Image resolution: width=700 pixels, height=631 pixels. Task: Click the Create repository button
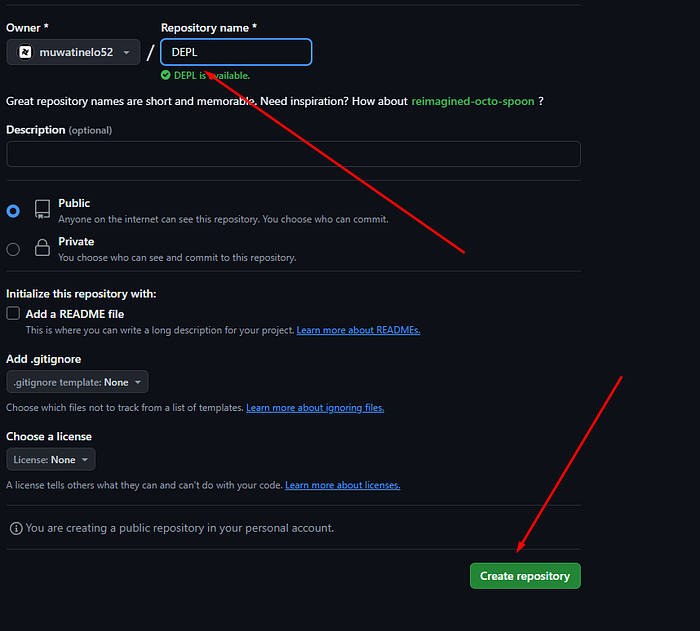point(525,576)
